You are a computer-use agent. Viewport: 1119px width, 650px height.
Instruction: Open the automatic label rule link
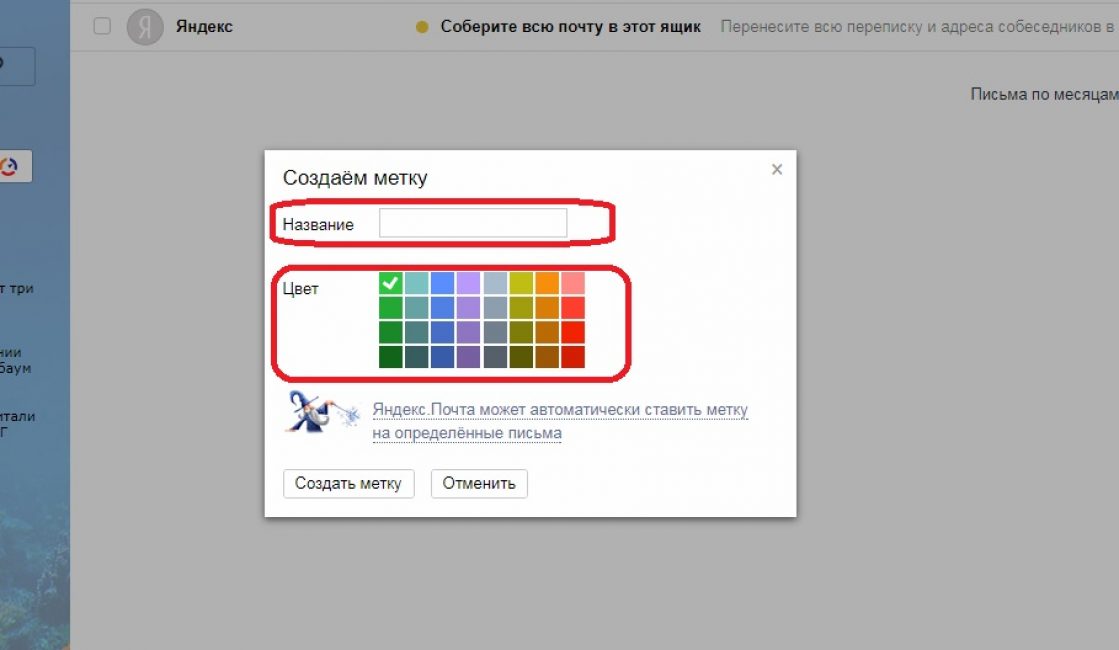tap(560, 421)
